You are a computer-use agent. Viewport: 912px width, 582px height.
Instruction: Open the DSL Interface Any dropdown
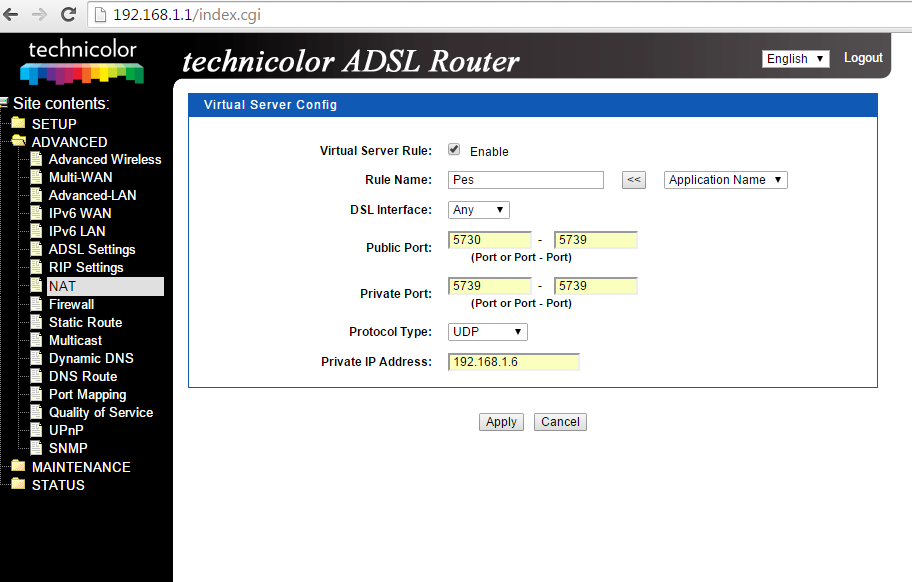478,210
